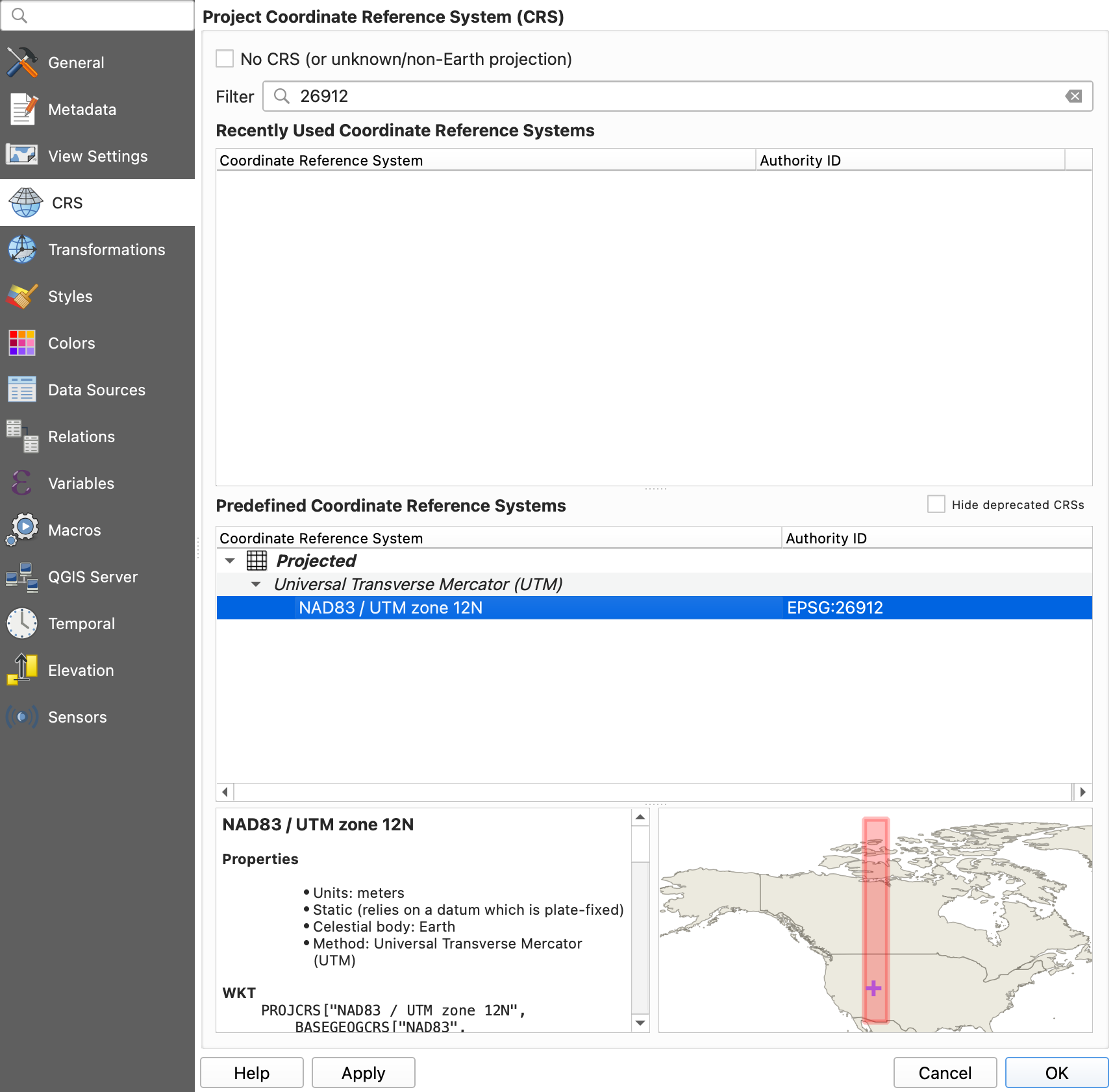Click the Projected grid icon
The height and width of the screenshot is (1092, 1113).
pyautogui.click(x=256, y=560)
